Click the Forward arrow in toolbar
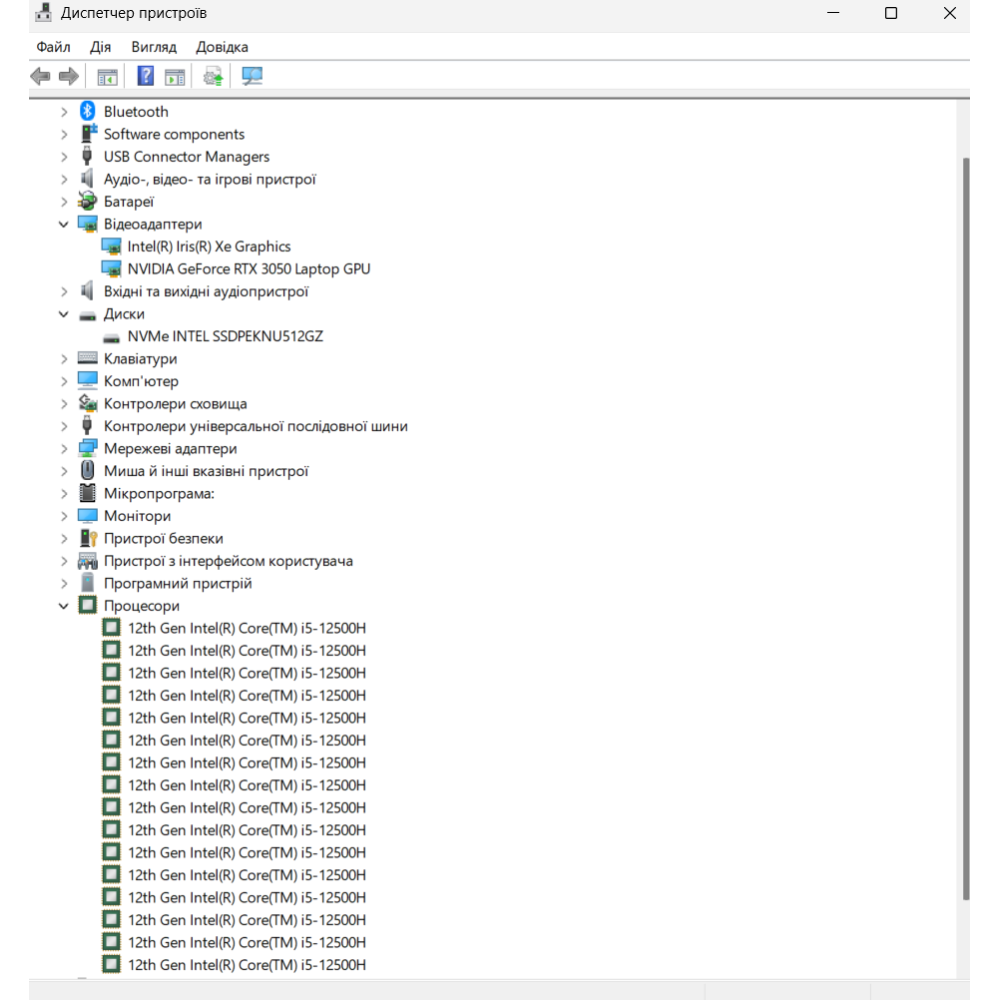This screenshot has width=1000, height=1000. (x=68, y=76)
